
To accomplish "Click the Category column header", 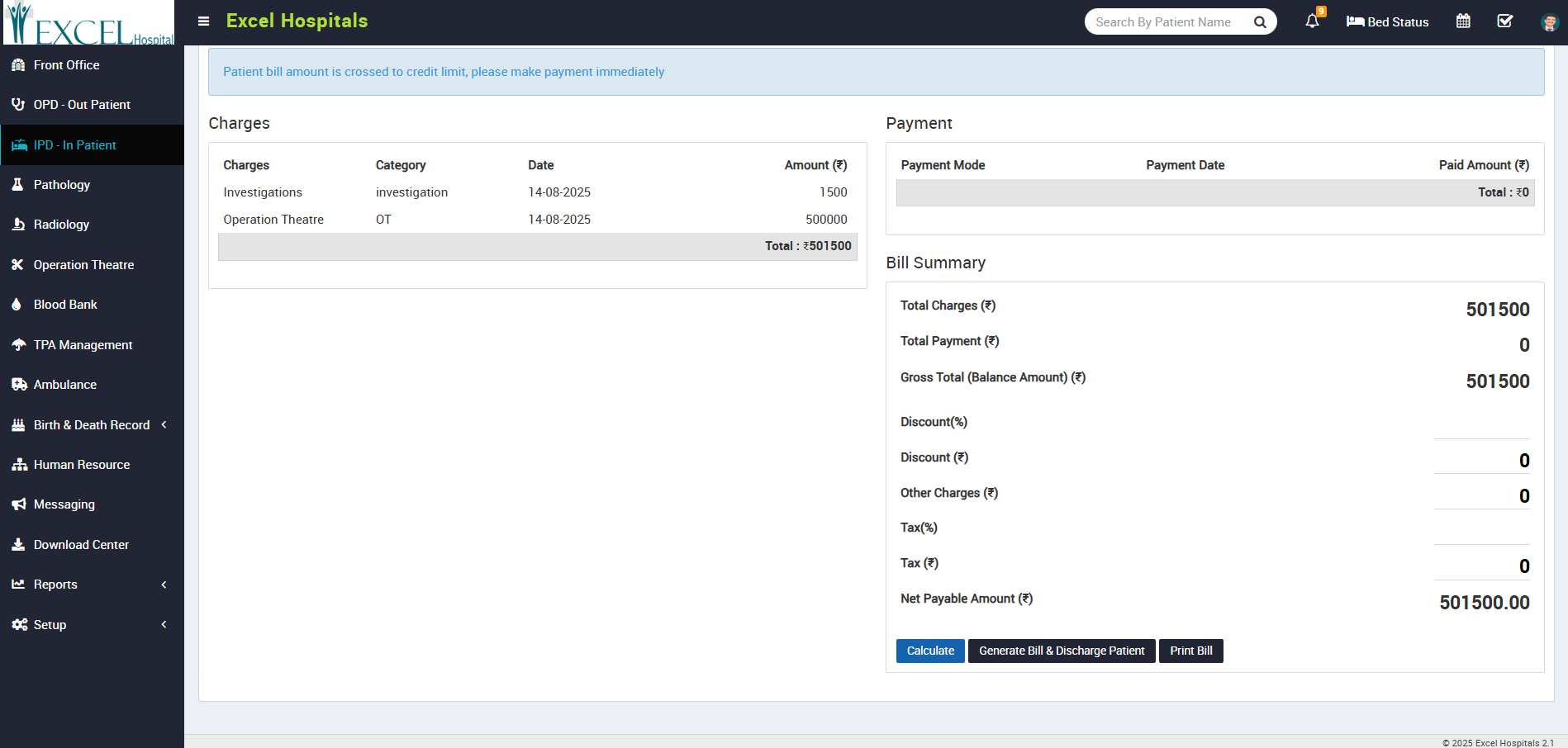I will coord(401,165).
